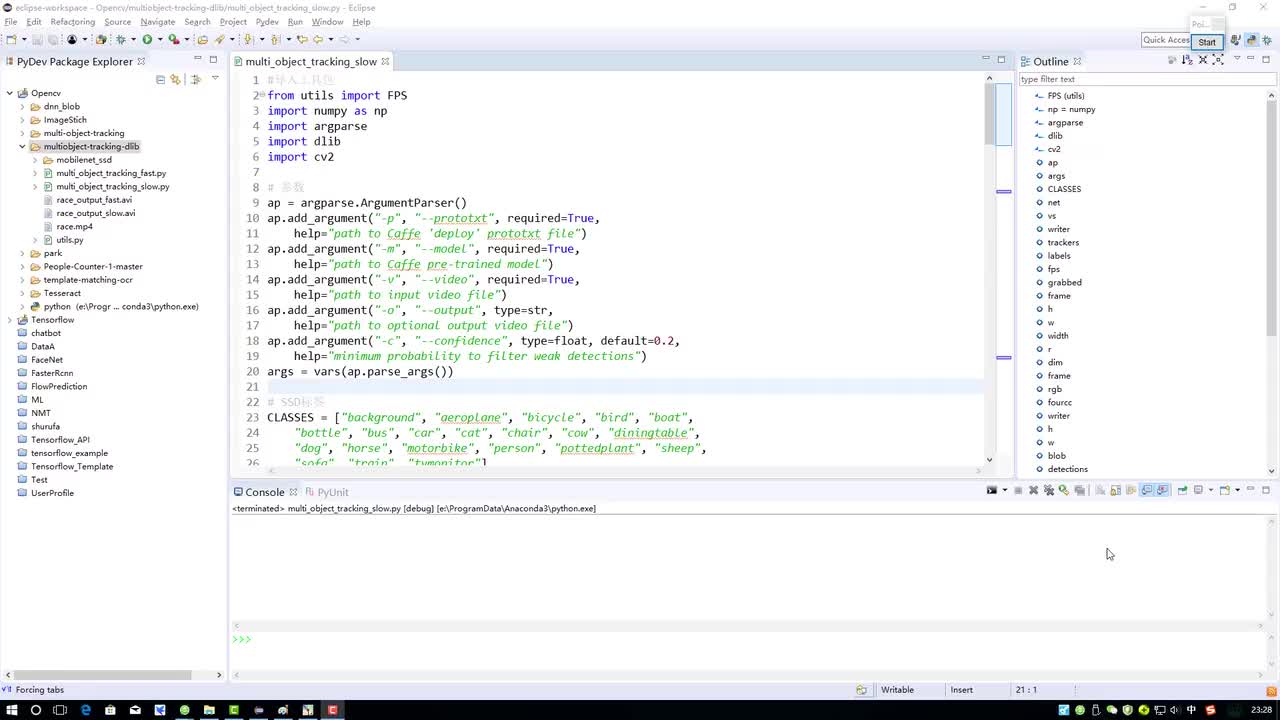Click Collapse All in Package Explorer
Image resolution: width=1280 pixels, height=720 pixels.
(x=160, y=79)
